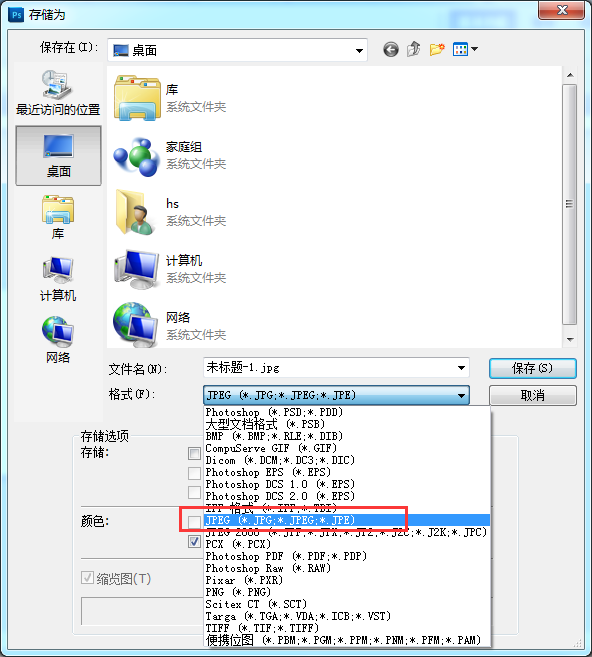592x657 pixels.
Task: Toggle the first checkbox in 存储 options
Action: pyautogui.click(x=194, y=453)
